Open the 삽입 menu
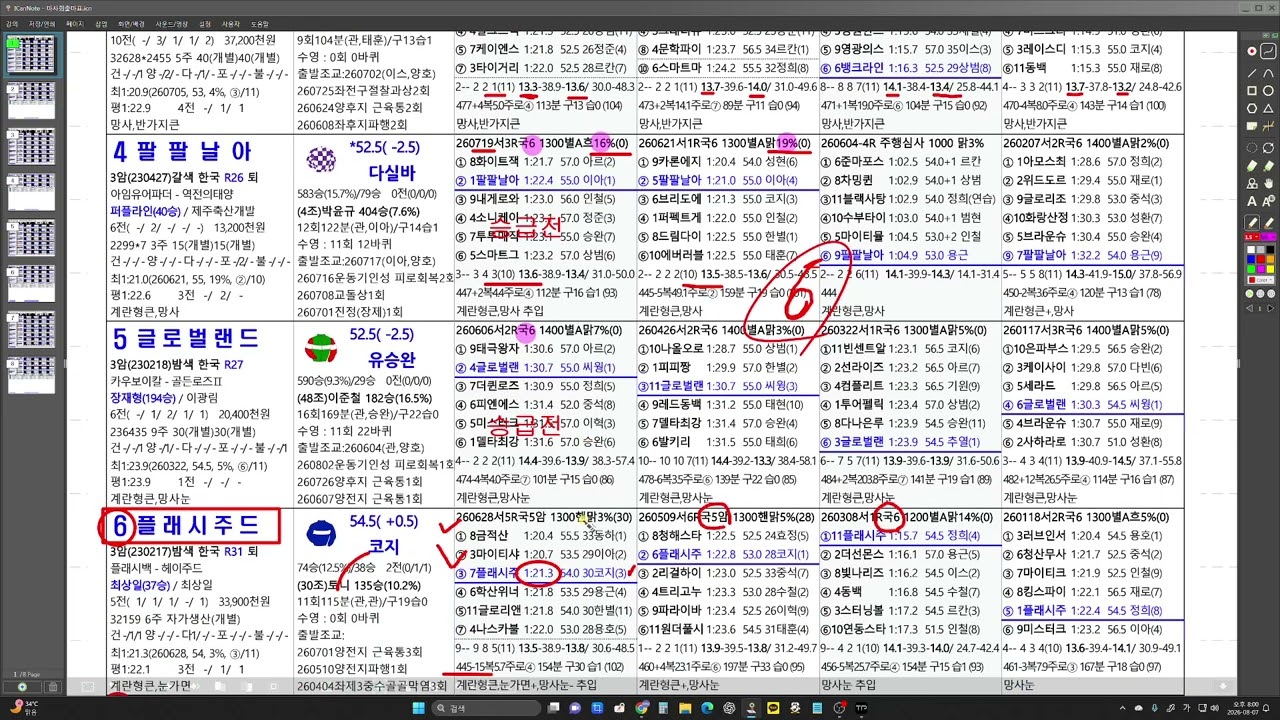 coord(101,22)
